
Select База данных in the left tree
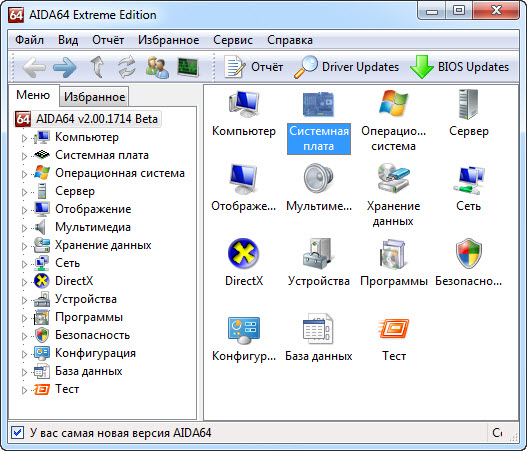click(x=89, y=371)
